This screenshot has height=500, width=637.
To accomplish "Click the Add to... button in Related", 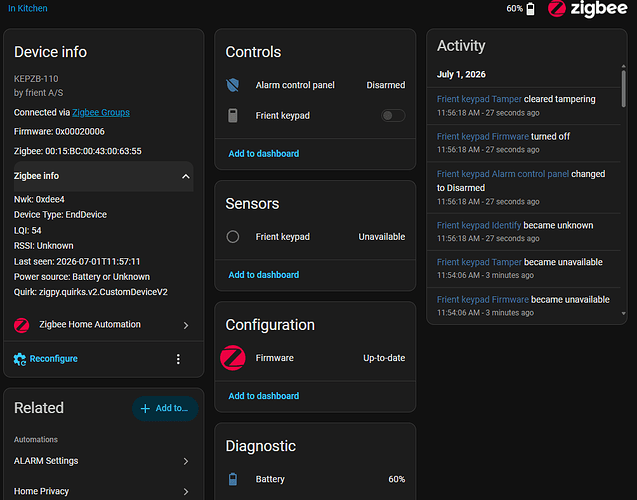I will coord(165,408).
